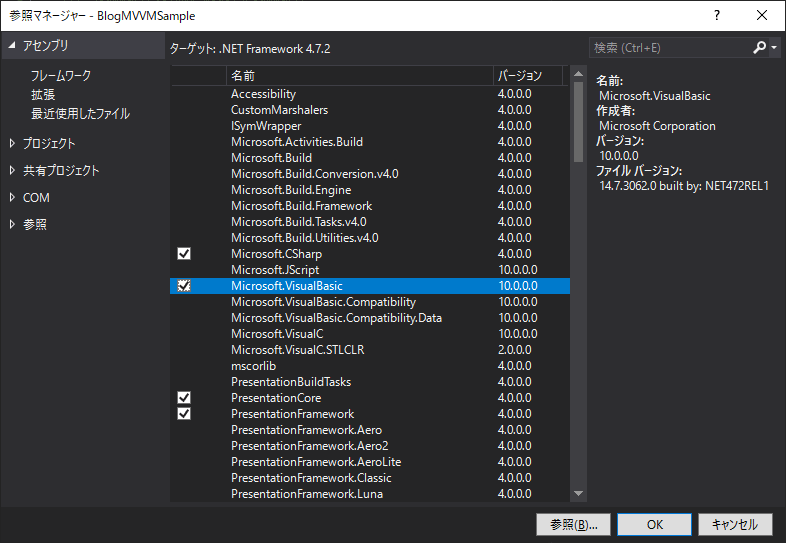Select the Microsoft.Build row
Screen dimensions: 786x543
(370, 158)
